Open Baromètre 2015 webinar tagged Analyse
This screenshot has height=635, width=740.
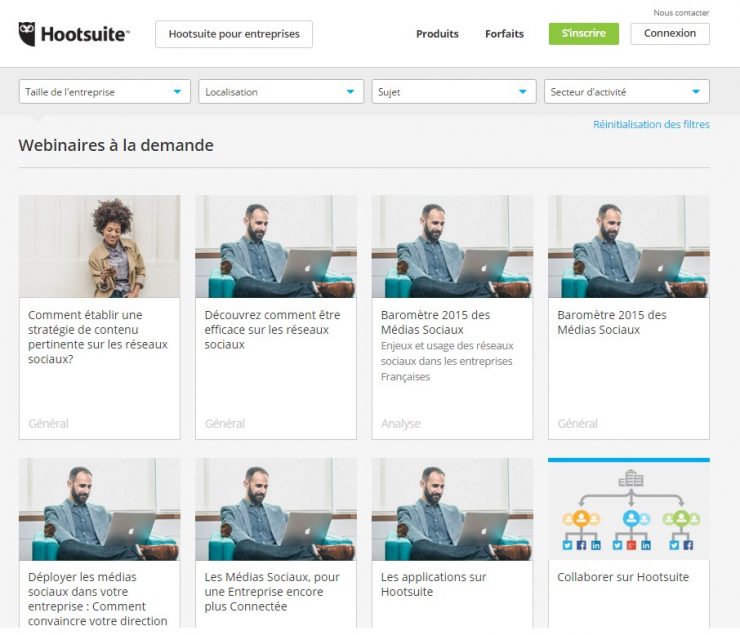(436, 322)
